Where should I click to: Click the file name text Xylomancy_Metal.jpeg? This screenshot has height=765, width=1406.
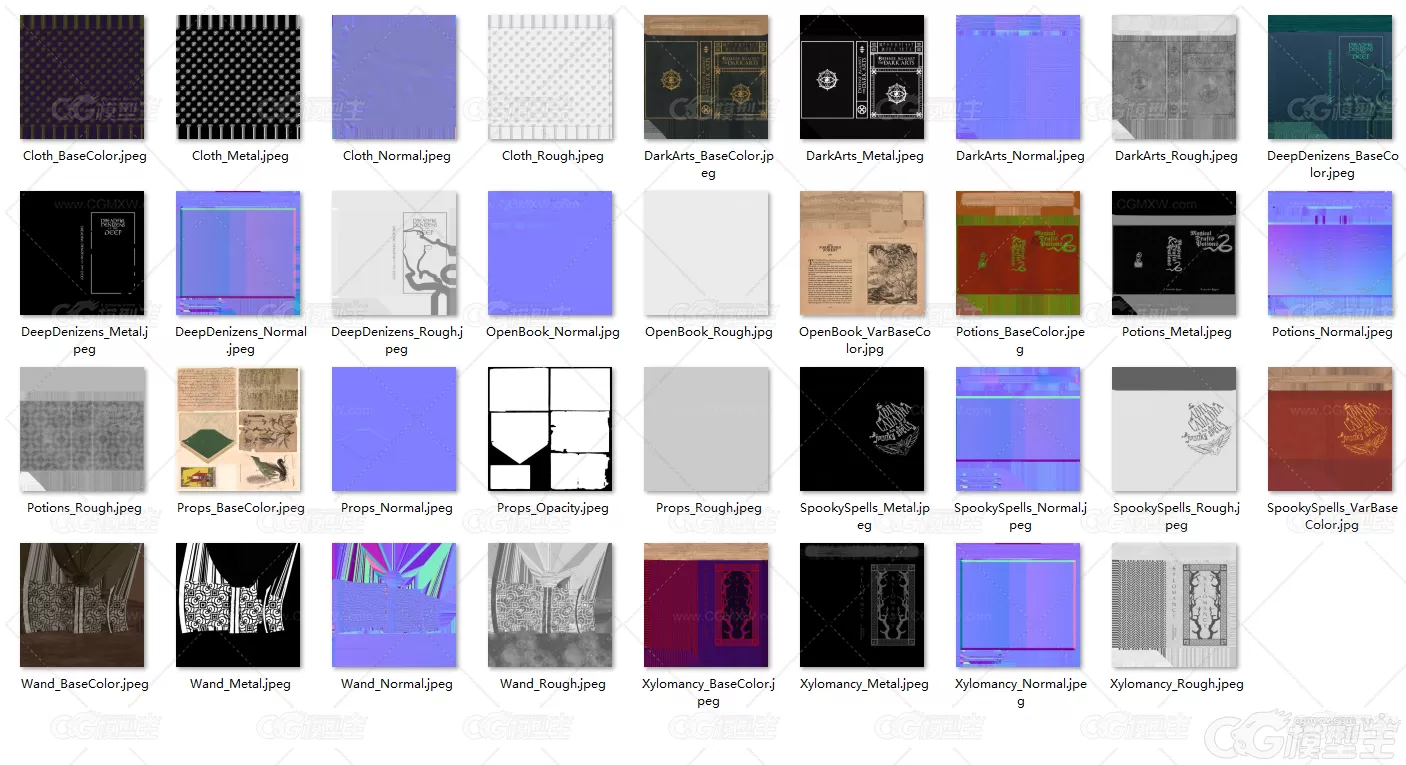coord(864,684)
